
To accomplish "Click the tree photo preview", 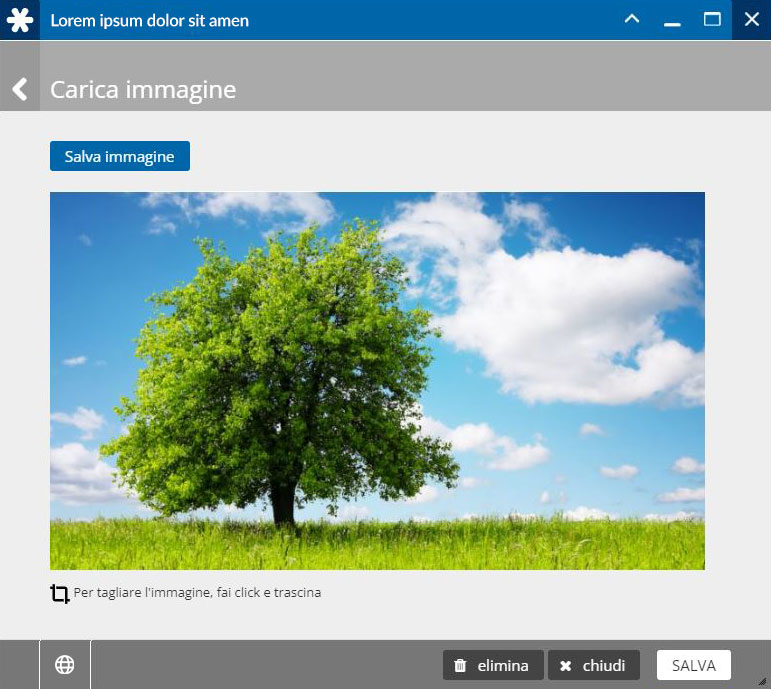I will 377,381.
